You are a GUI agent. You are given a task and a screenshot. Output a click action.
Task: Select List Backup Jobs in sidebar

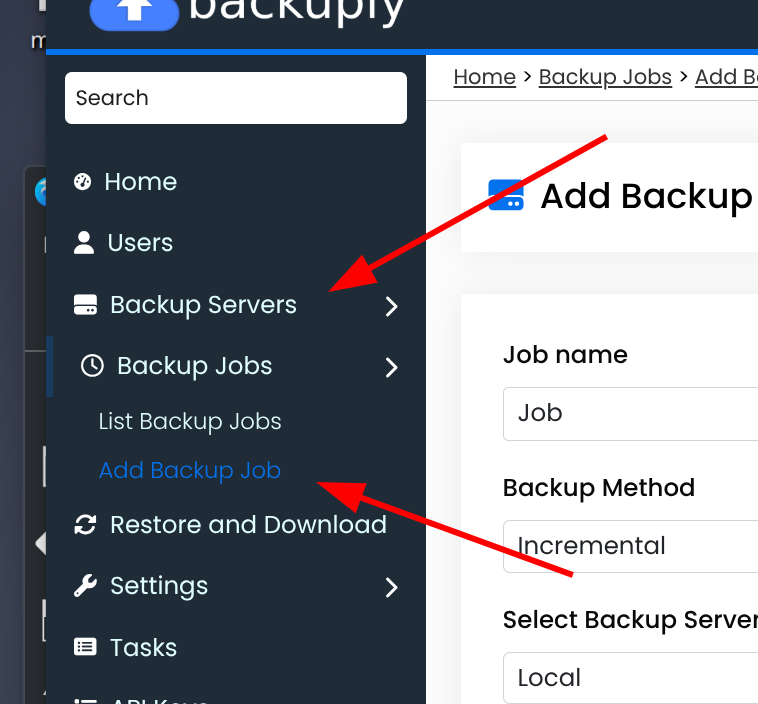(x=190, y=422)
